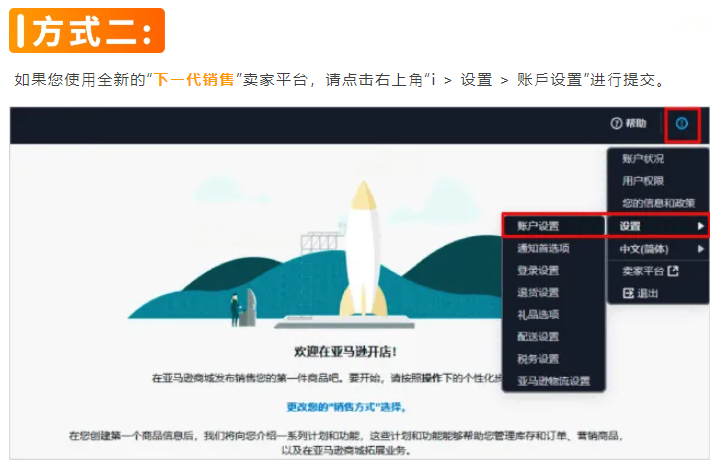Open the 帮助 help icon
715x465 pixels.
(616, 124)
